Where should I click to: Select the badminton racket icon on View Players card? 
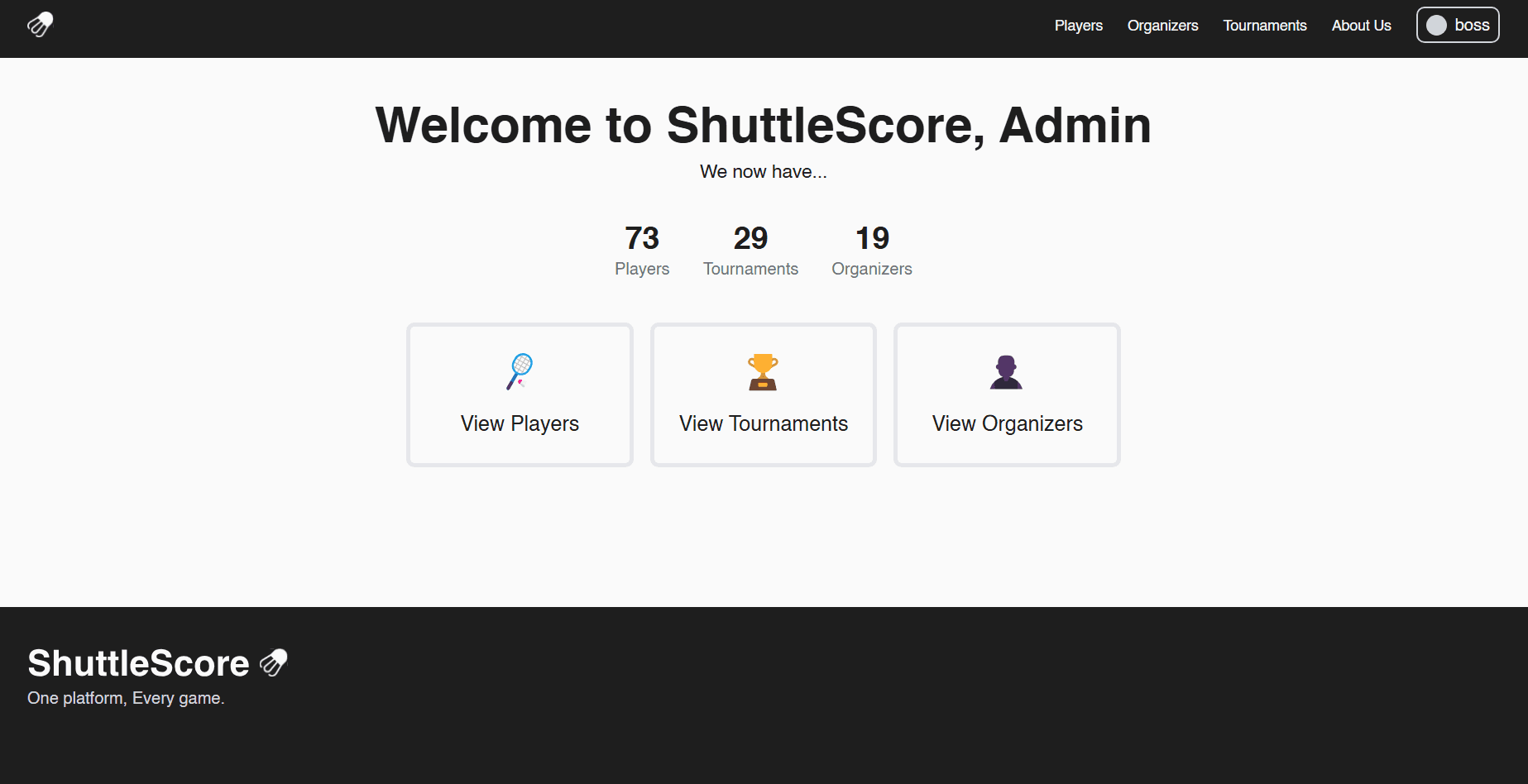[x=520, y=371]
